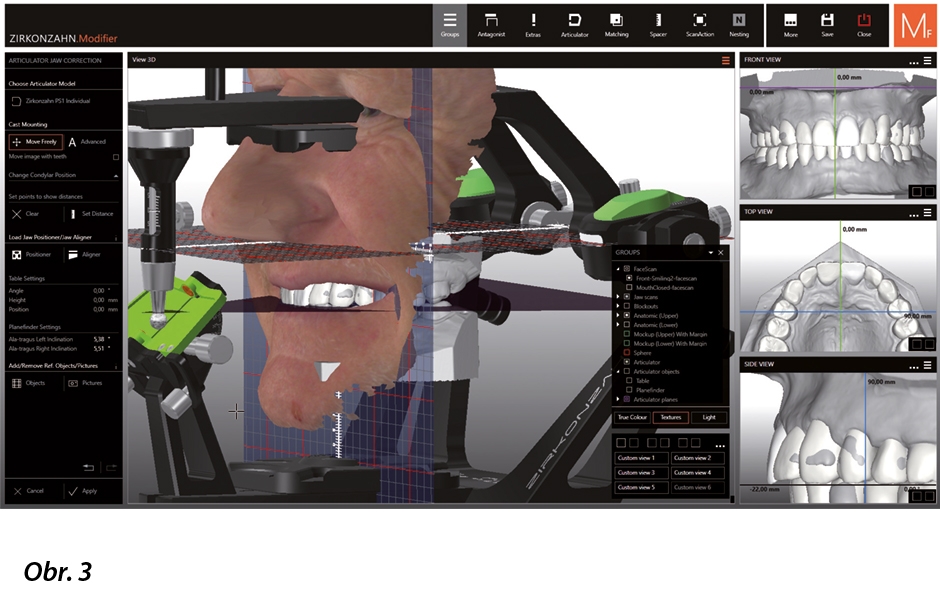
Task: Open the Side View hamburger menu
Action: (927, 365)
